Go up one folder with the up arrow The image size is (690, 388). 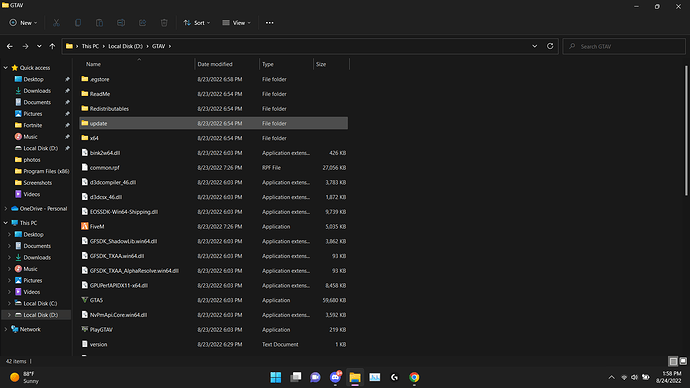(52, 46)
